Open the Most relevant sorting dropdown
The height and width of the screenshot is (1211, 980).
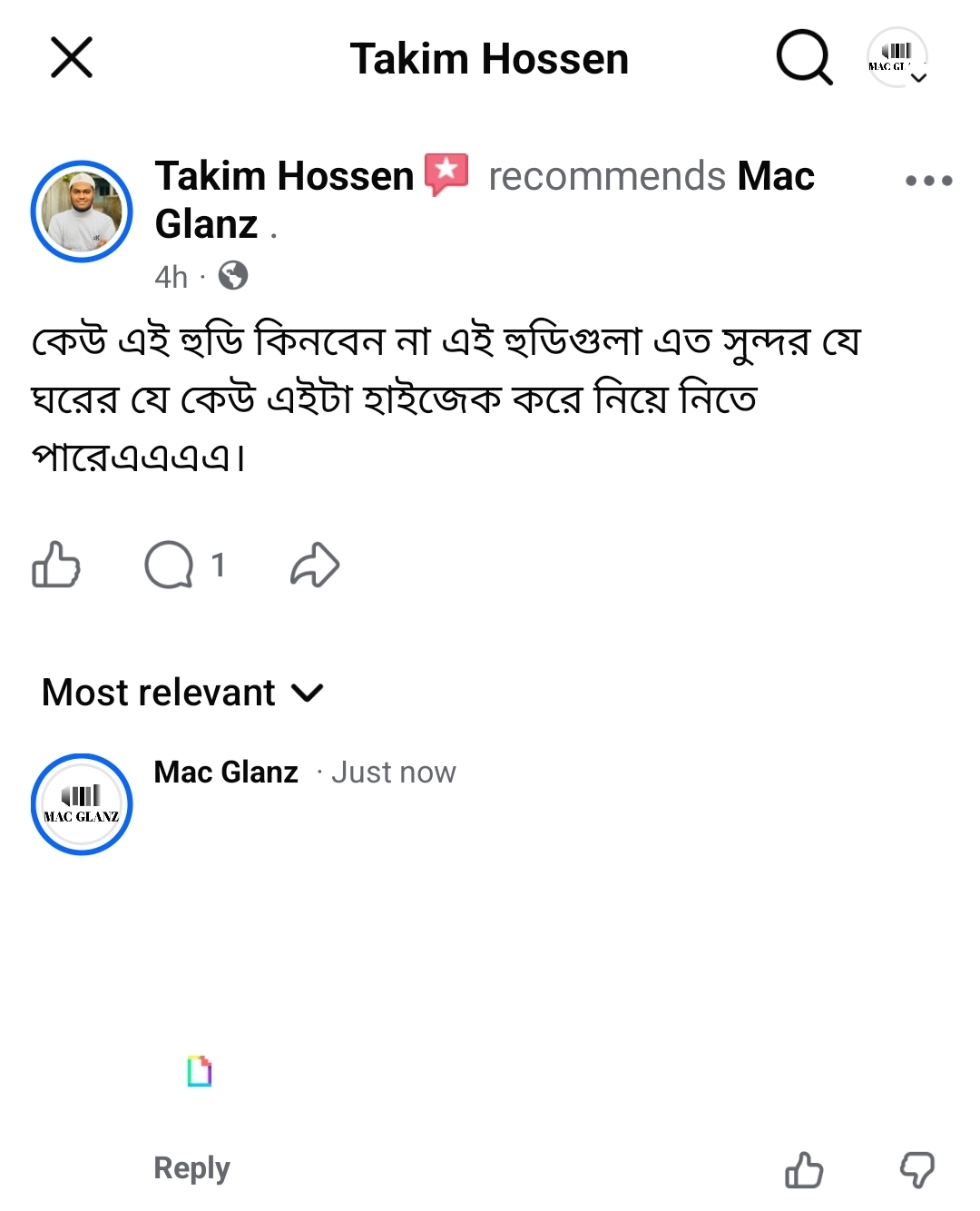(x=160, y=692)
